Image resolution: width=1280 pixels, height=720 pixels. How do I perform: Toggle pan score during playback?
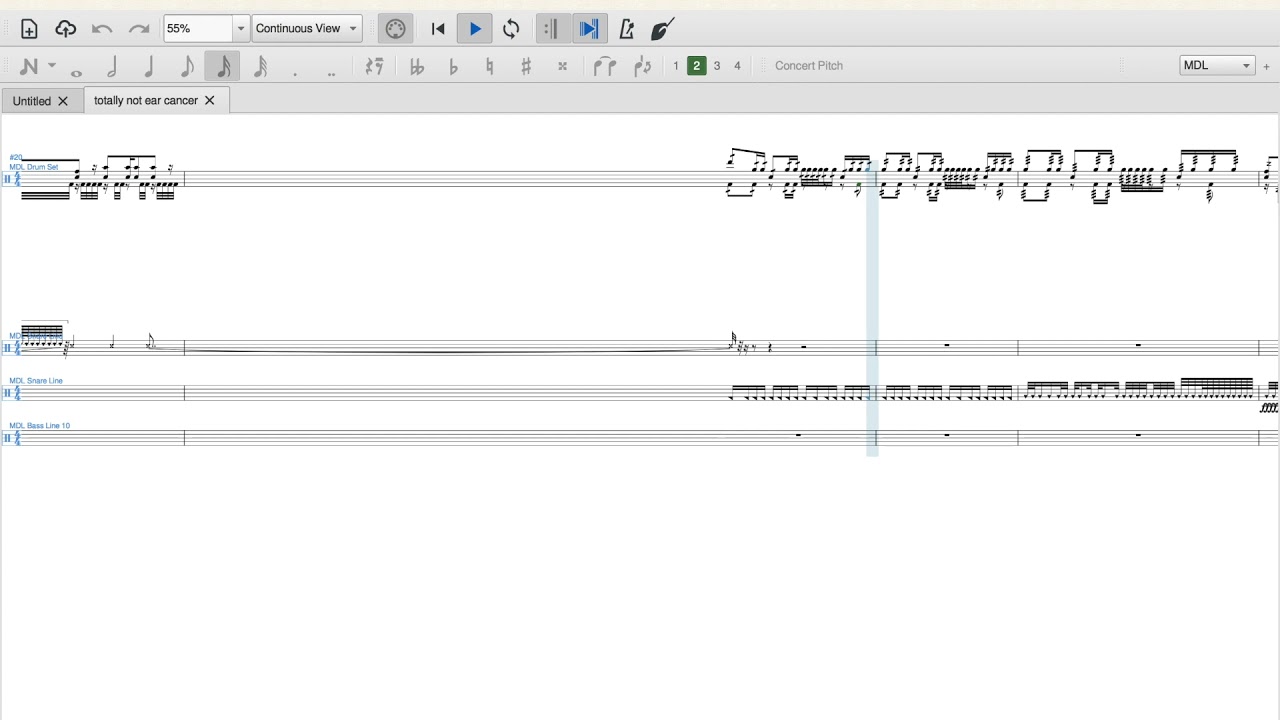589,29
